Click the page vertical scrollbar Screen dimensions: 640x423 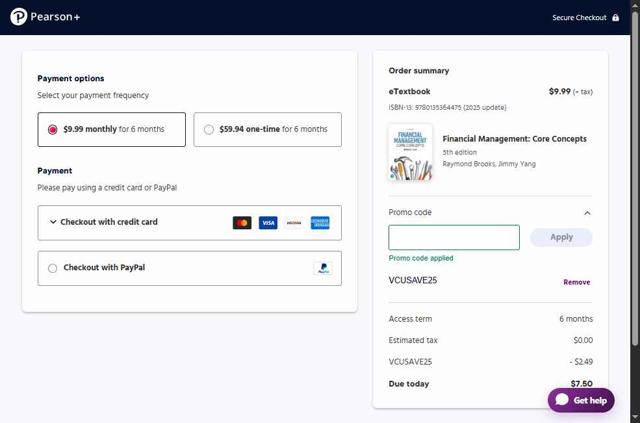click(x=635, y=180)
